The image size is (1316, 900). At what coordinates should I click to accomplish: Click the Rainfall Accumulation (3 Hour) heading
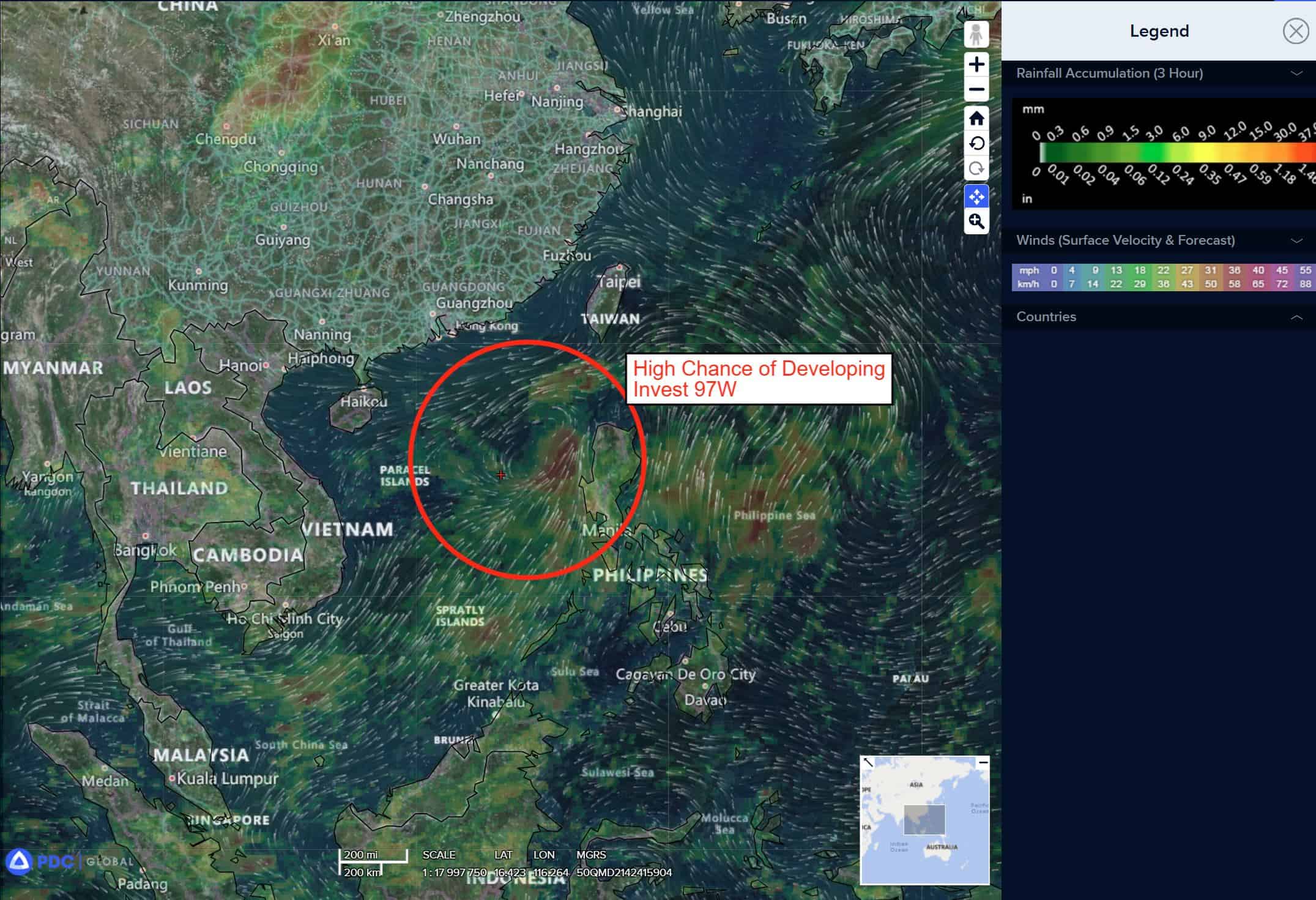point(1109,73)
